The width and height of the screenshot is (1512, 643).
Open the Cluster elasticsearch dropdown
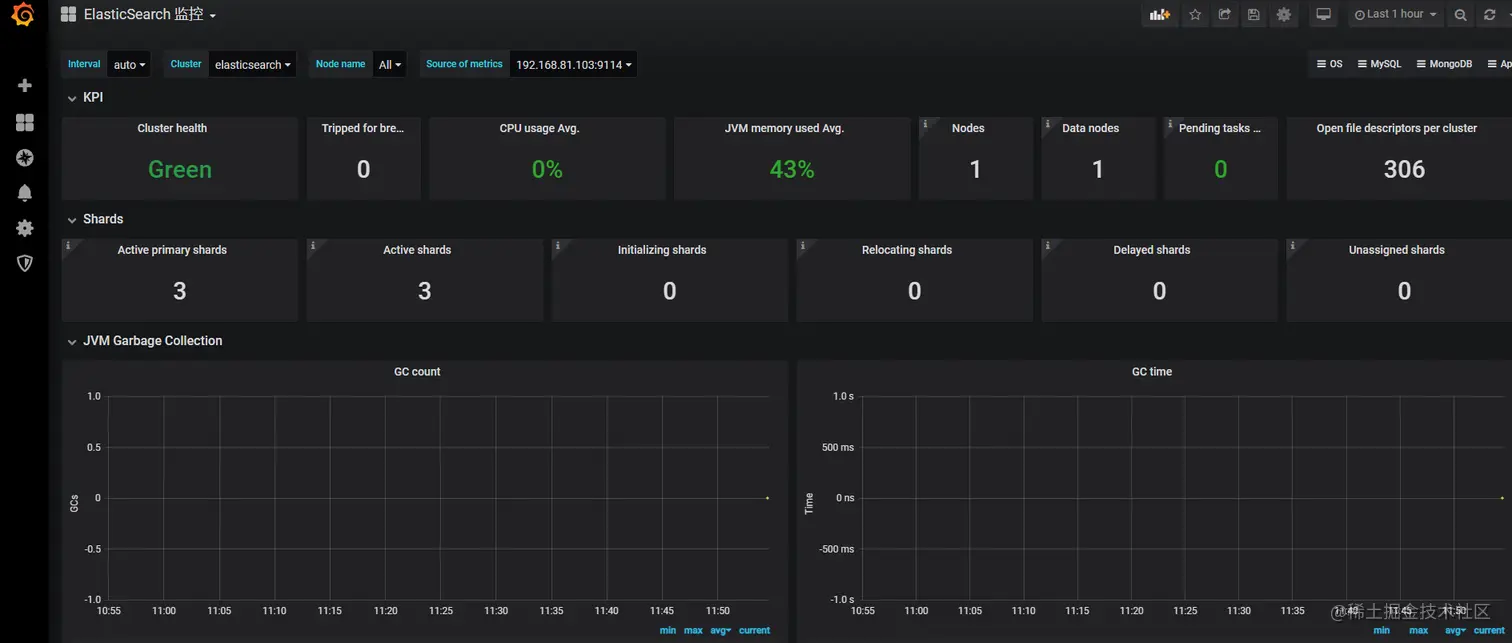coord(253,65)
